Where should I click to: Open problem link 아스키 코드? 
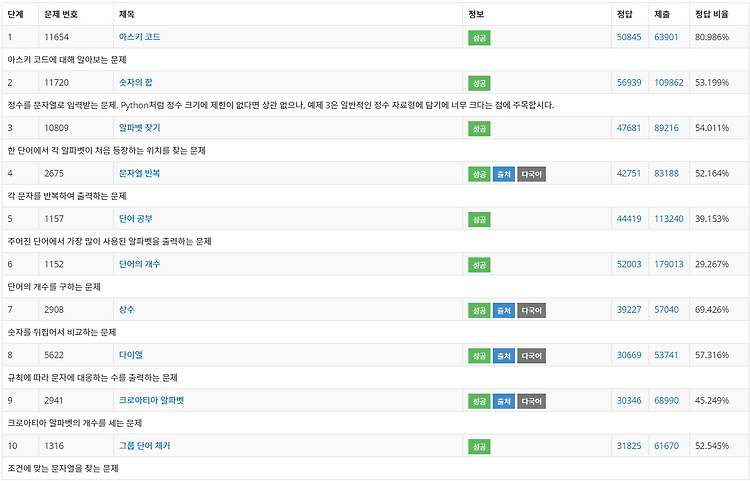click(x=139, y=37)
